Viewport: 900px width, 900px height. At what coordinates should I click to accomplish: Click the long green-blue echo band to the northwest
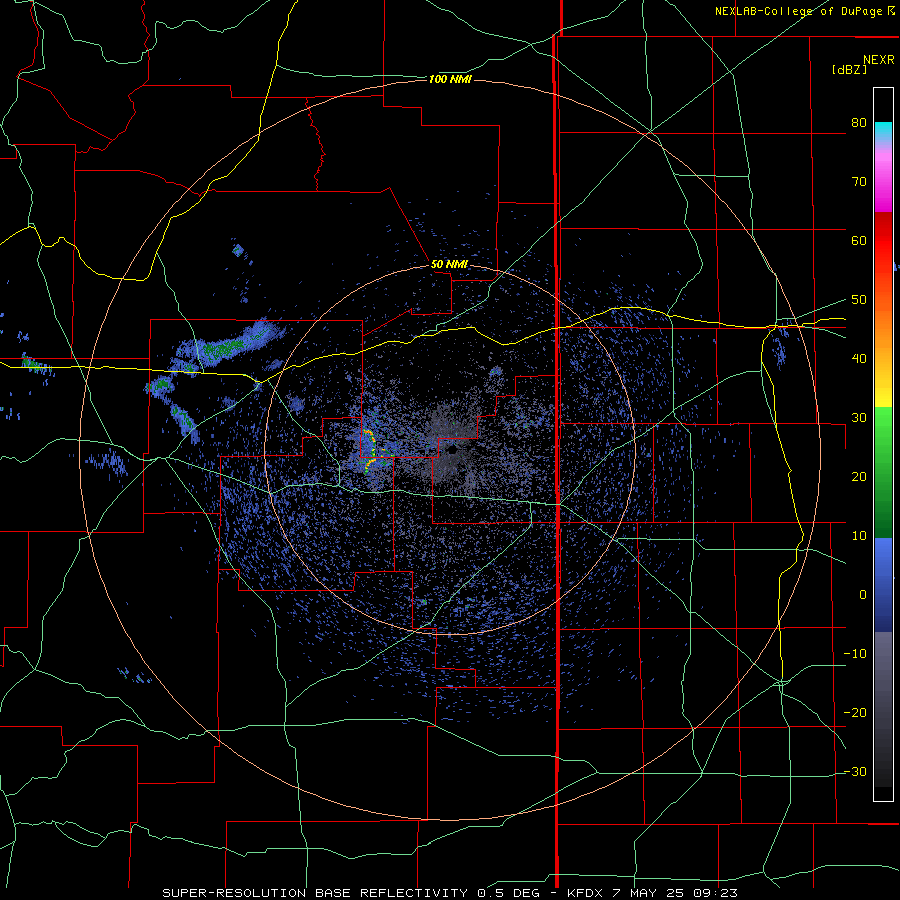pos(230,346)
